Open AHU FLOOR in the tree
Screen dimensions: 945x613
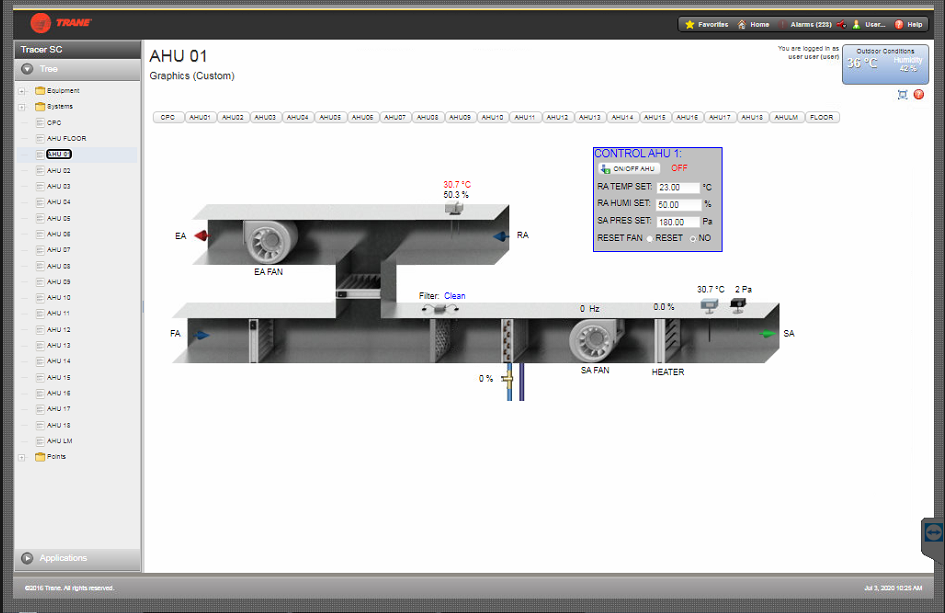click(x=66, y=139)
